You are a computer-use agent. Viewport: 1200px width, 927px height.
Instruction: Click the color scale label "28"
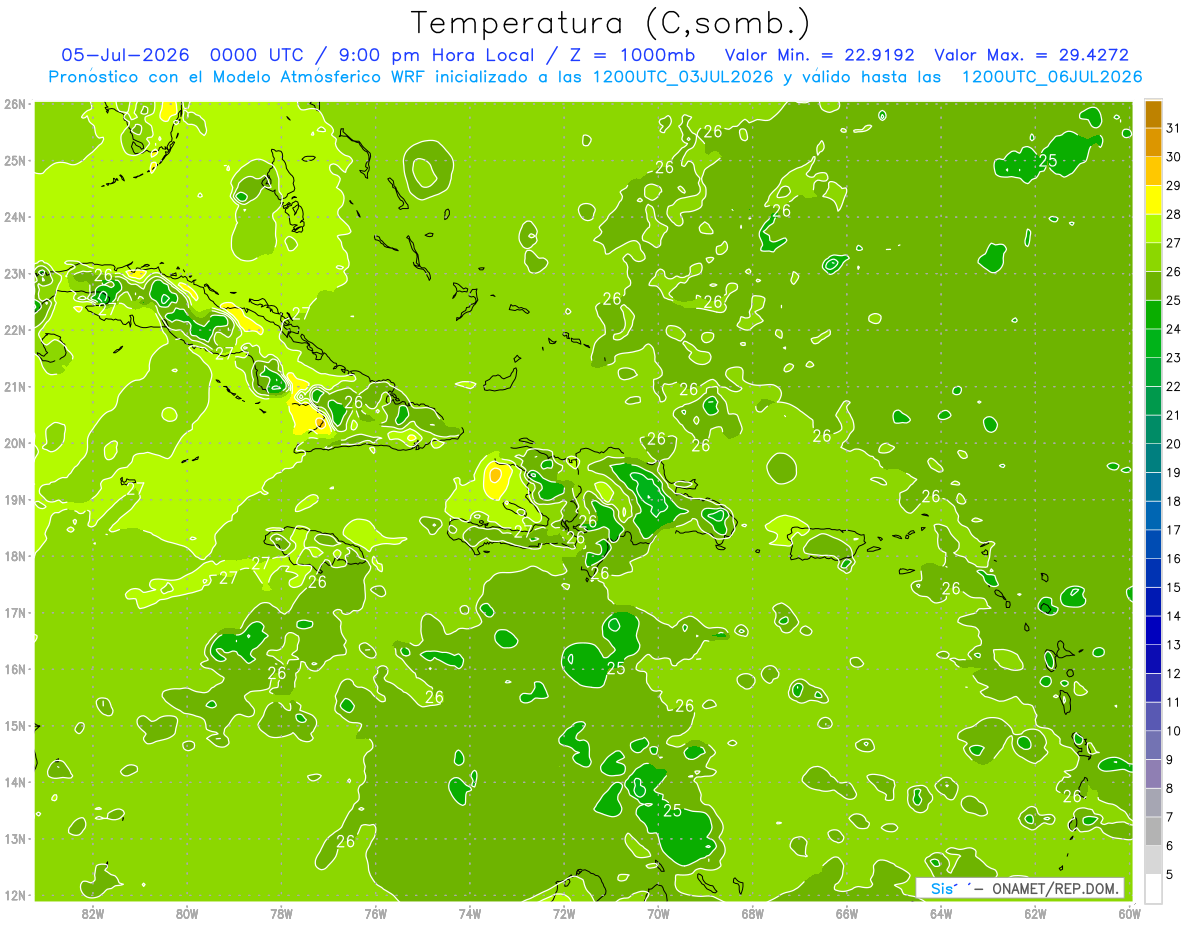1174,214
